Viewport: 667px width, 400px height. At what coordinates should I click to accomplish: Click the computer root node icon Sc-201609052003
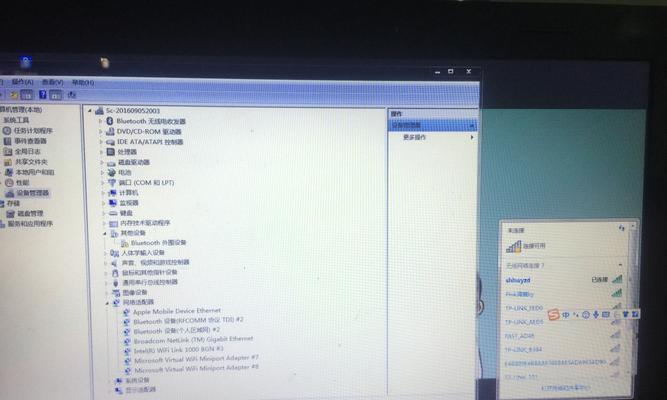click(100, 111)
